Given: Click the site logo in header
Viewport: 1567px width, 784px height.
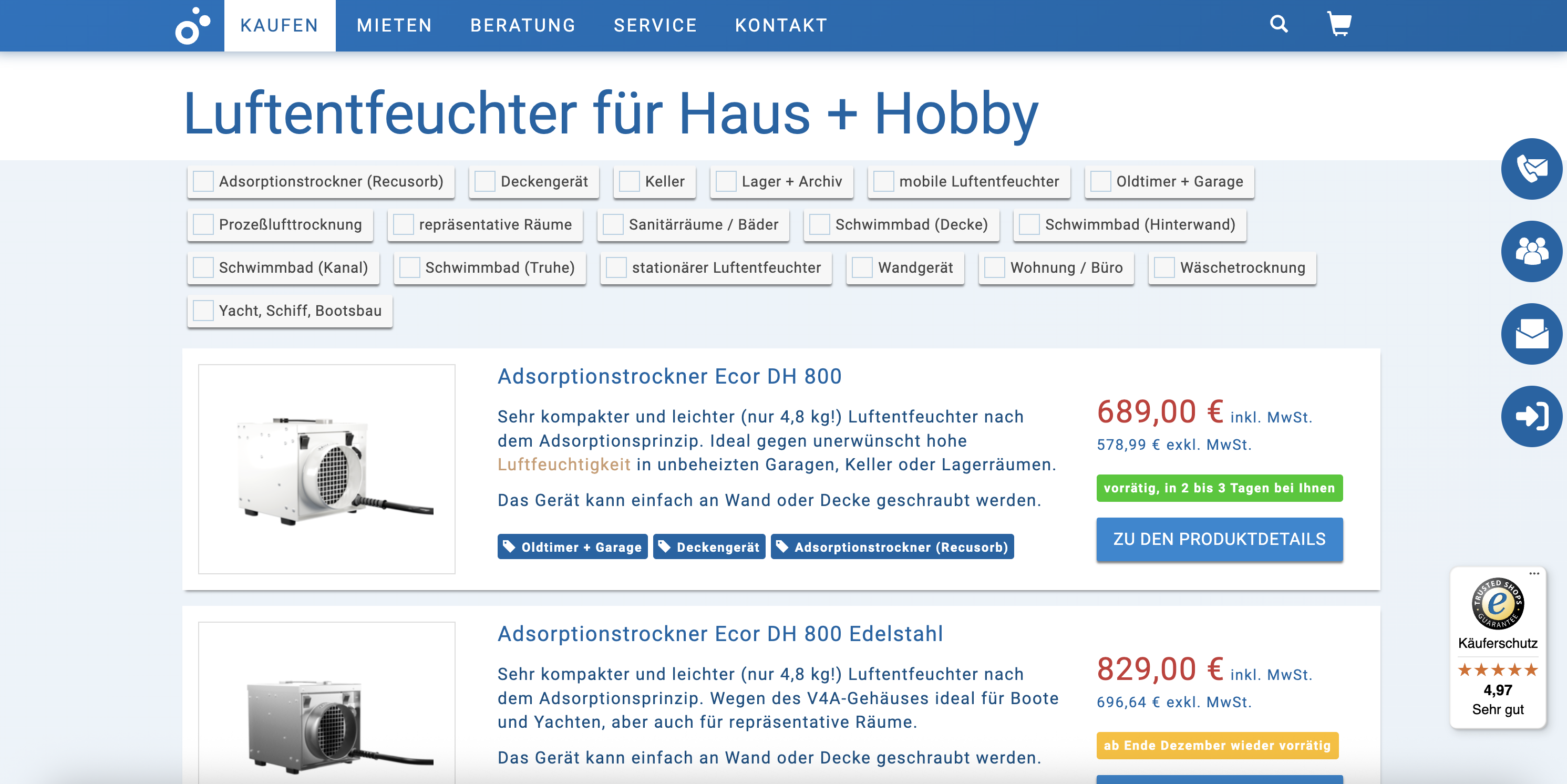Looking at the screenshot, I should 192,26.
